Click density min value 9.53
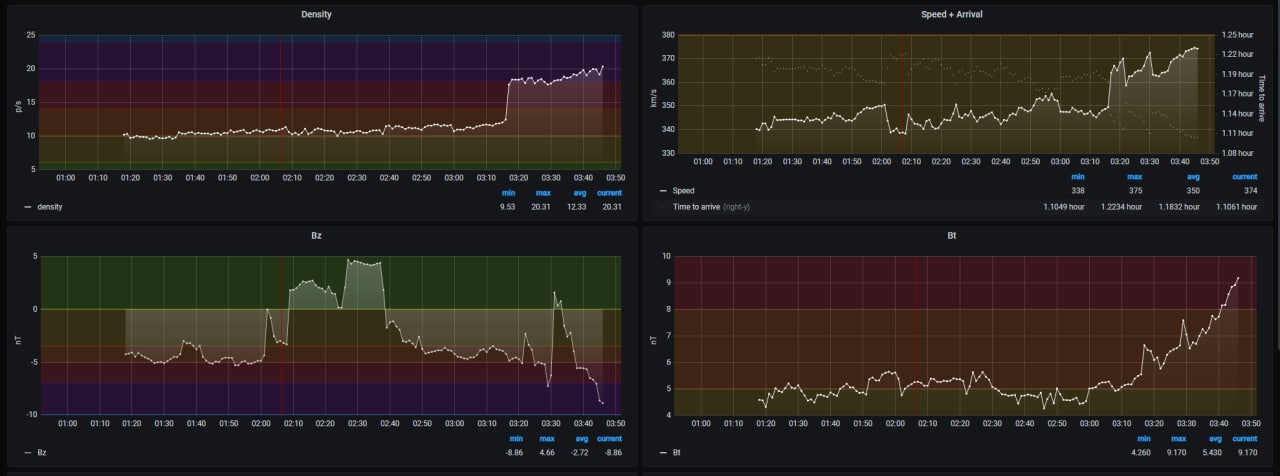This screenshot has height=476, width=1280. (x=507, y=207)
